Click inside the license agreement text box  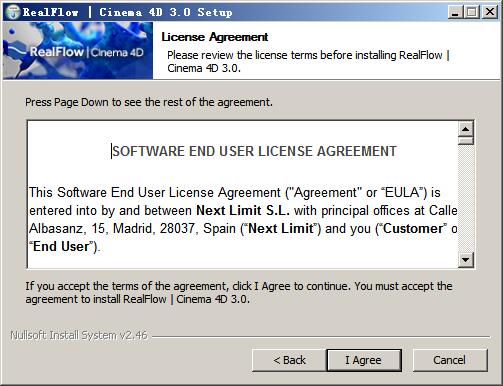(243, 195)
